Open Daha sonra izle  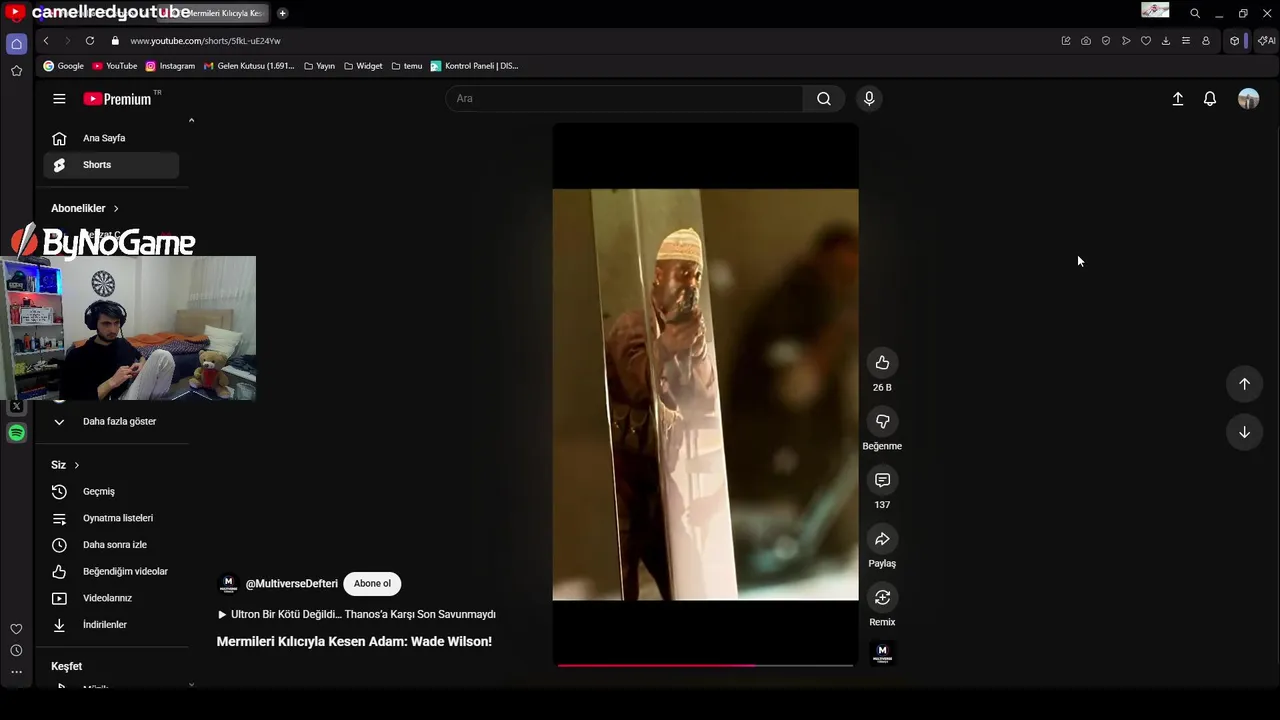[x=111, y=545]
